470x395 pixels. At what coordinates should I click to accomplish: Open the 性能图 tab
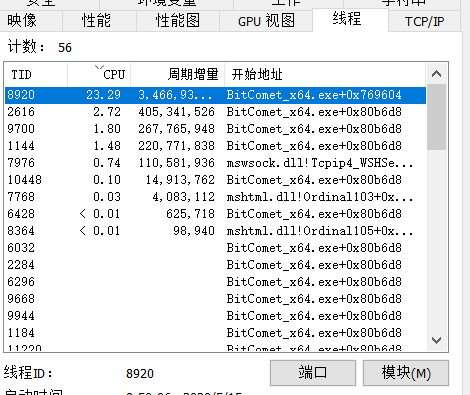coord(178,21)
